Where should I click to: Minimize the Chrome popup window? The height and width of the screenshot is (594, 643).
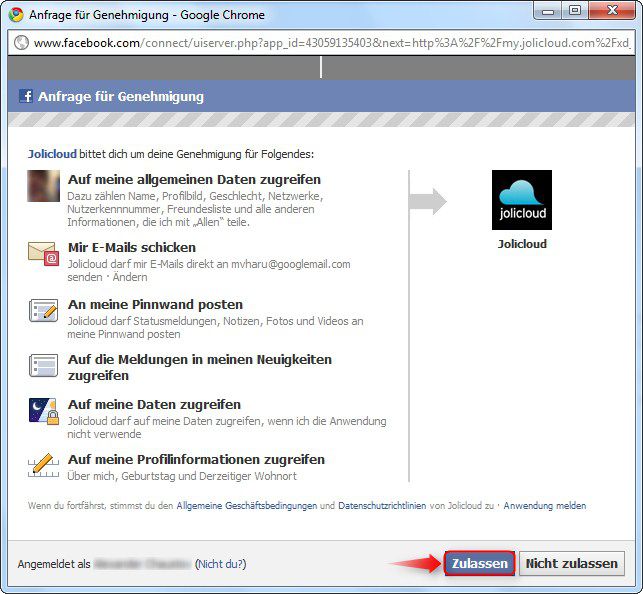click(547, 11)
